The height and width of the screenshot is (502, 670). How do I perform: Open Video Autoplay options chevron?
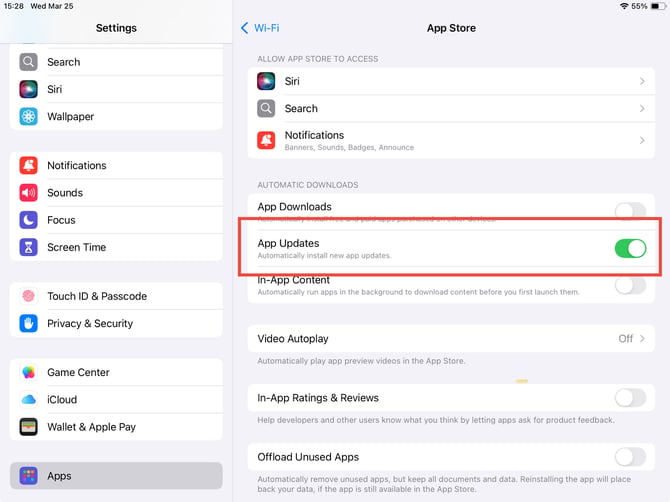click(x=642, y=338)
